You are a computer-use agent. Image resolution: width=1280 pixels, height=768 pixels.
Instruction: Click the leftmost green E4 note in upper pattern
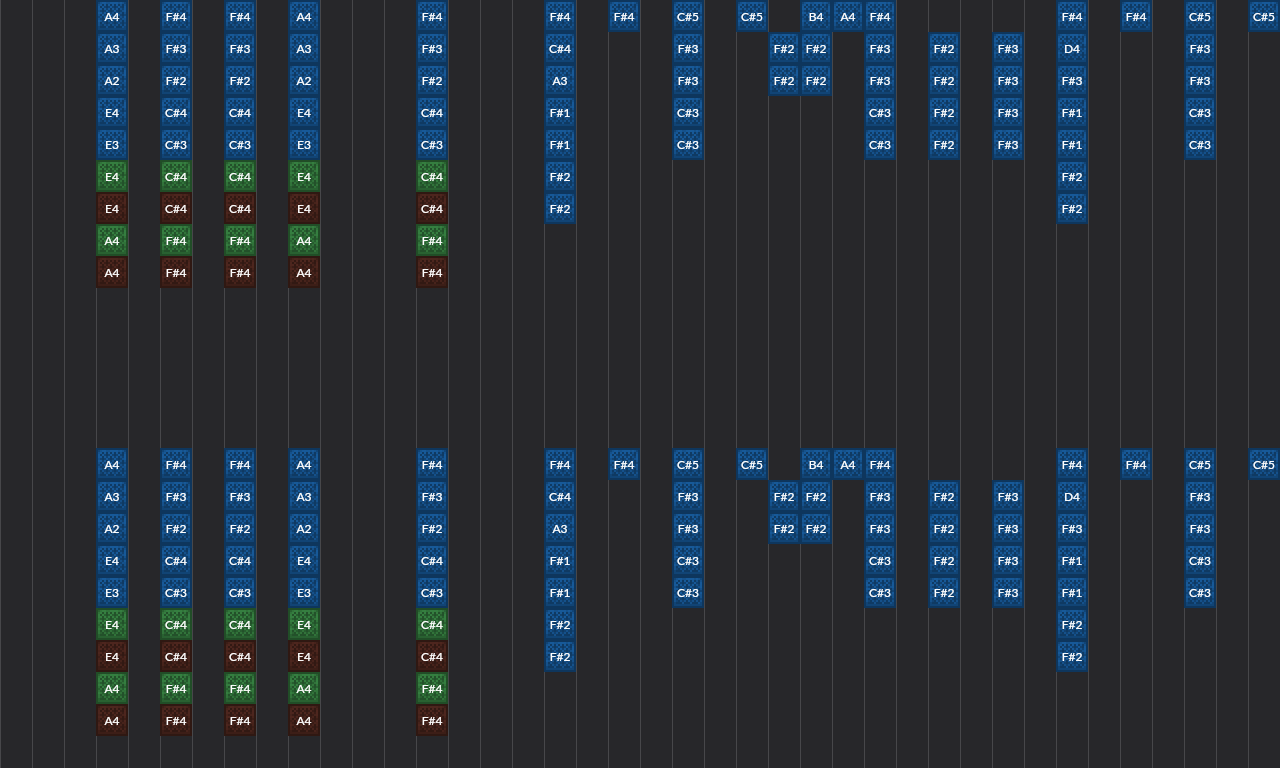coord(112,177)
